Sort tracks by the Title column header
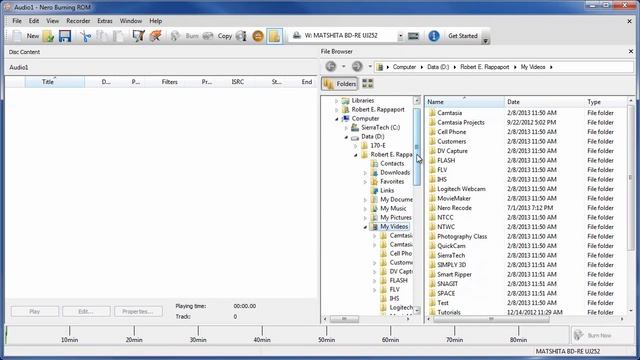Image resolution: width=640 pixels, height=360 pixels. tap(55, 82)
